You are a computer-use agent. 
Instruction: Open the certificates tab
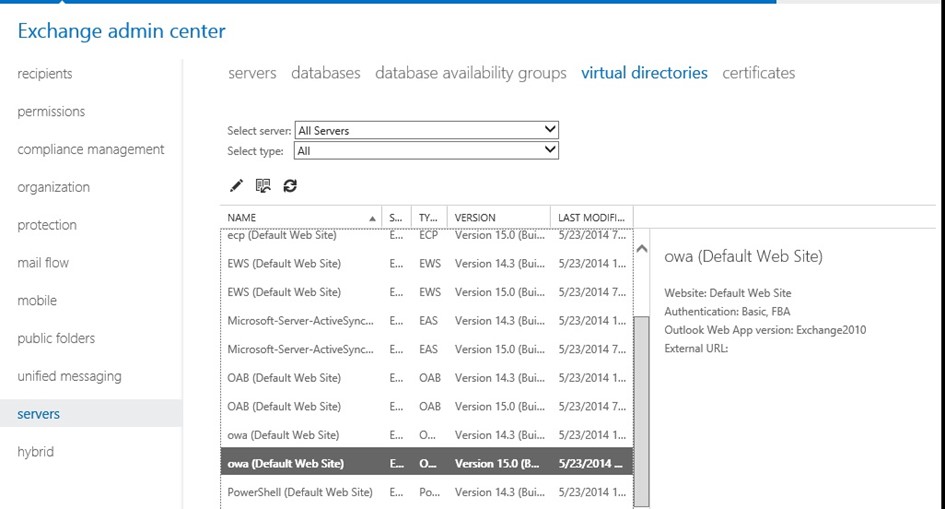759,73
